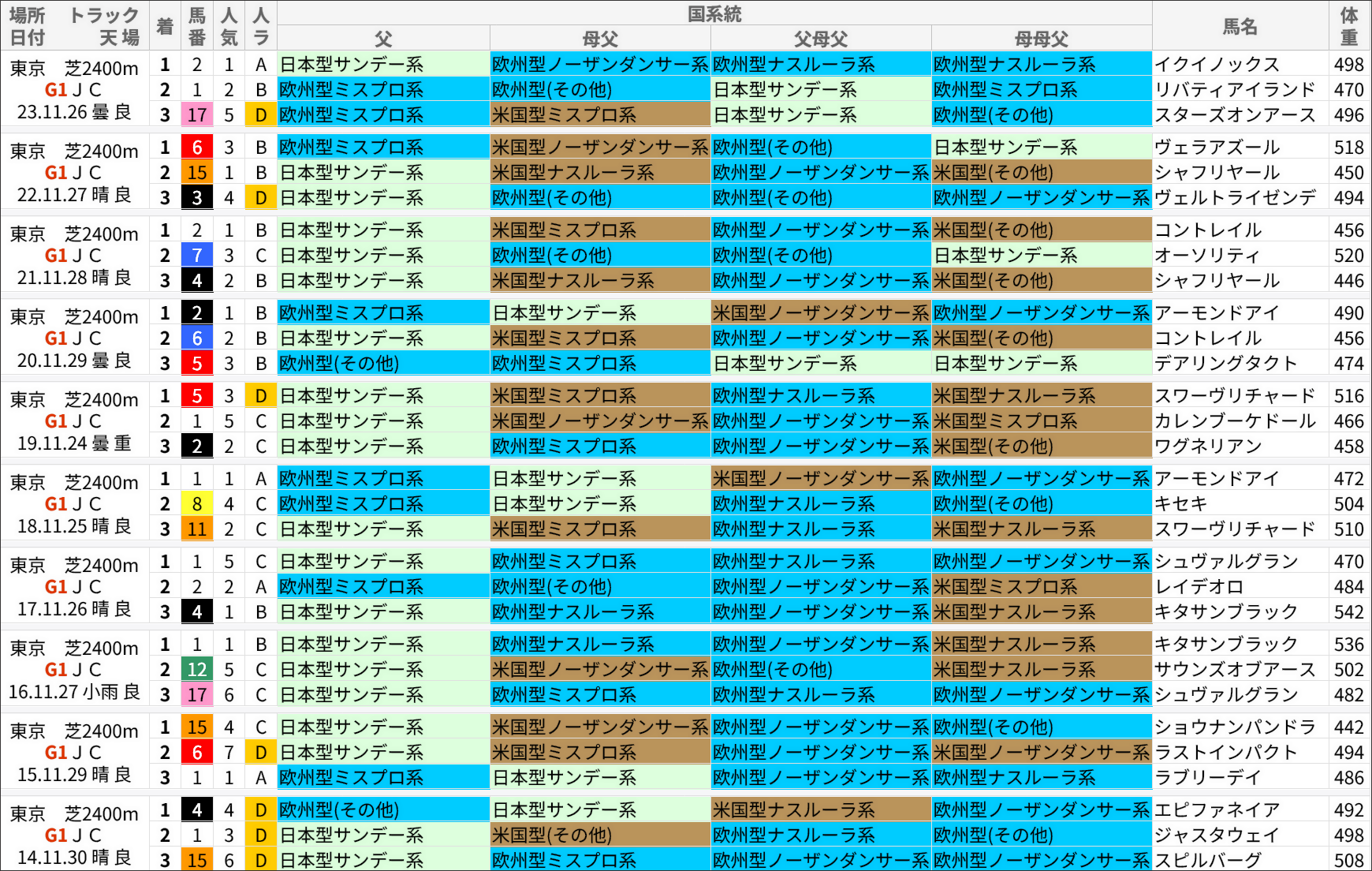Click the date cell 23.11.26 曇 良

[x=74, y=113]
